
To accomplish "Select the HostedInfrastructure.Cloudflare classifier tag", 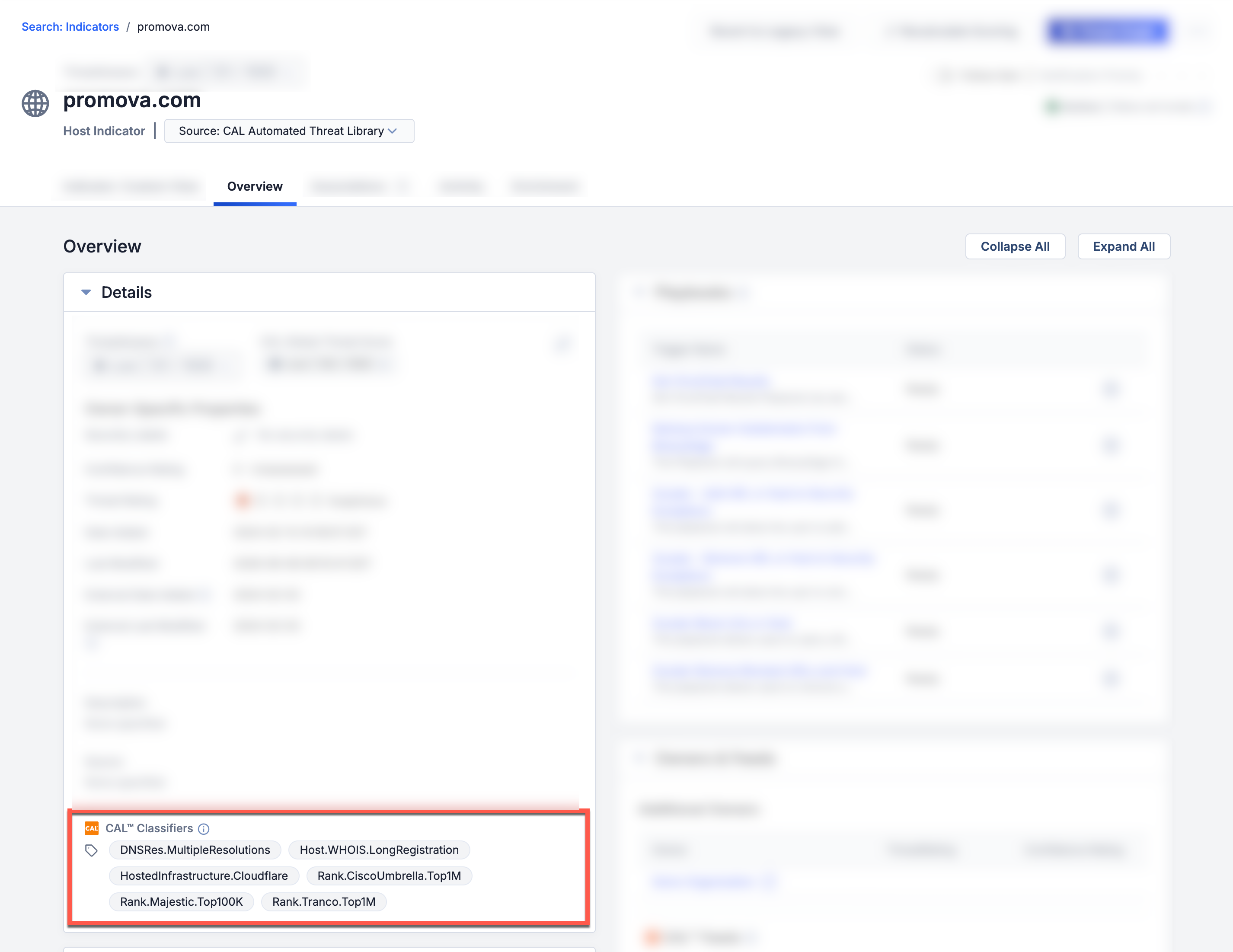I will coord(204,876).
